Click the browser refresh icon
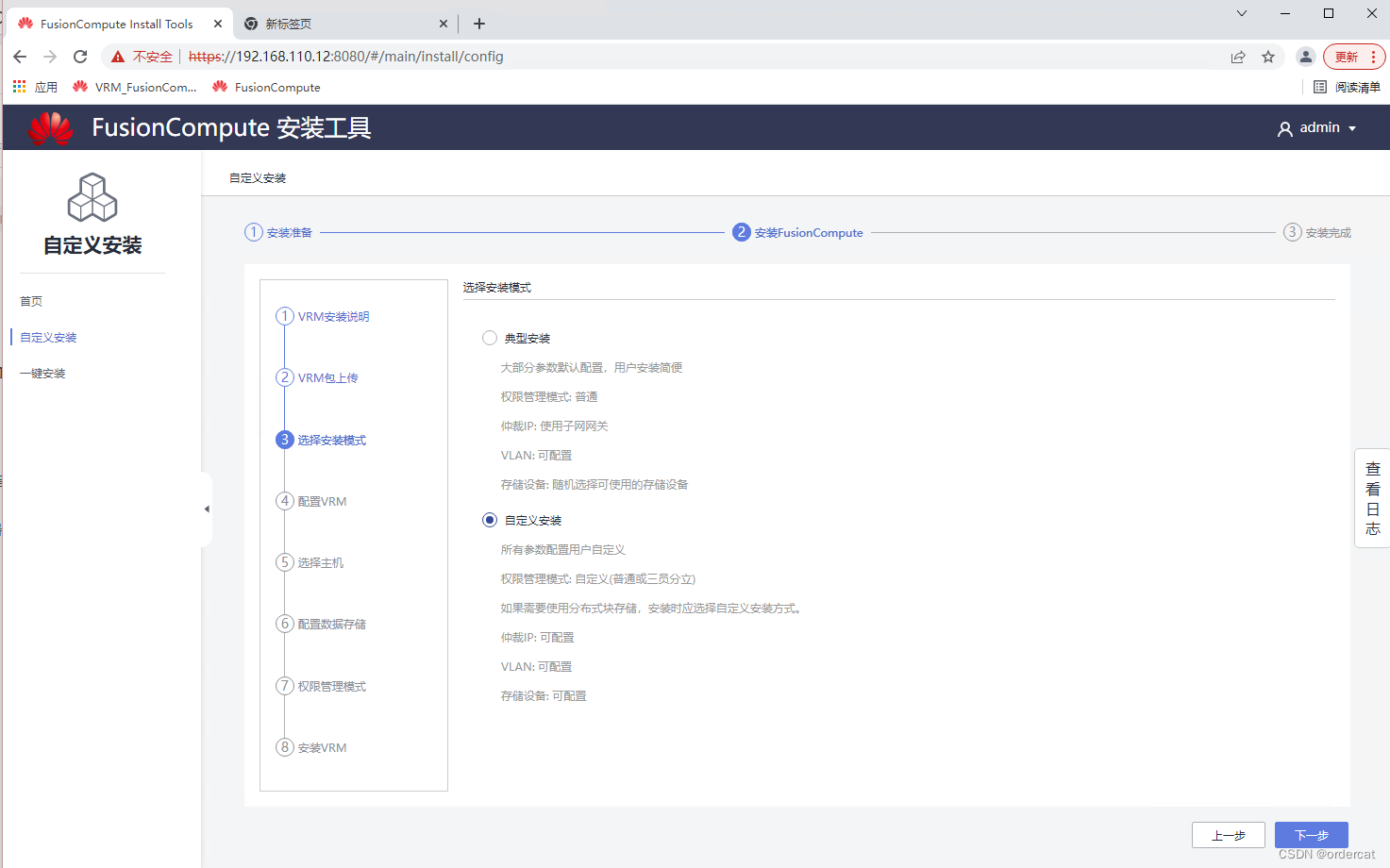This screenshot has width=1390, height=868. tap(79, 56)
